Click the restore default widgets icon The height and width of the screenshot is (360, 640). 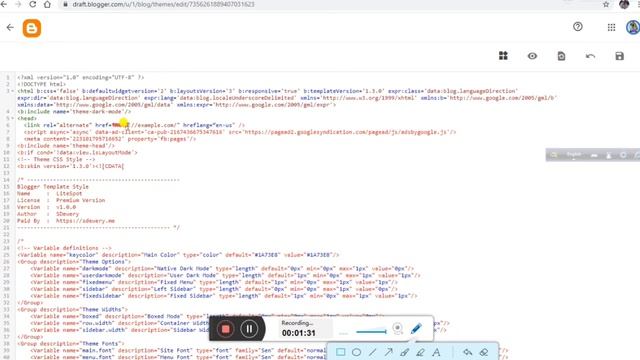pyautogui.click(x=562, y=56)
